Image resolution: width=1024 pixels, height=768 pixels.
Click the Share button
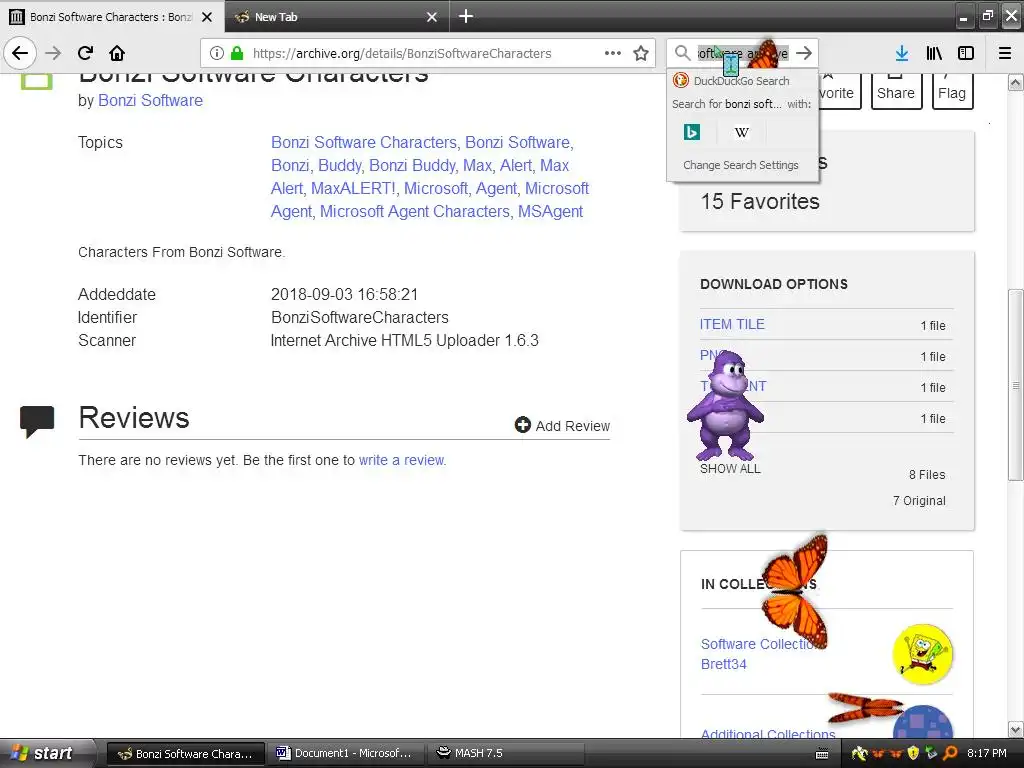[x=896, y=91]
